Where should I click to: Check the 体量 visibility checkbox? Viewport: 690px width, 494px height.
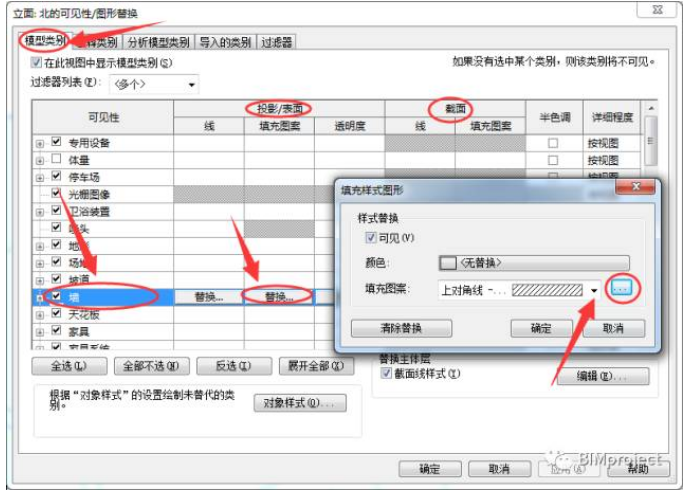(56, 159)
